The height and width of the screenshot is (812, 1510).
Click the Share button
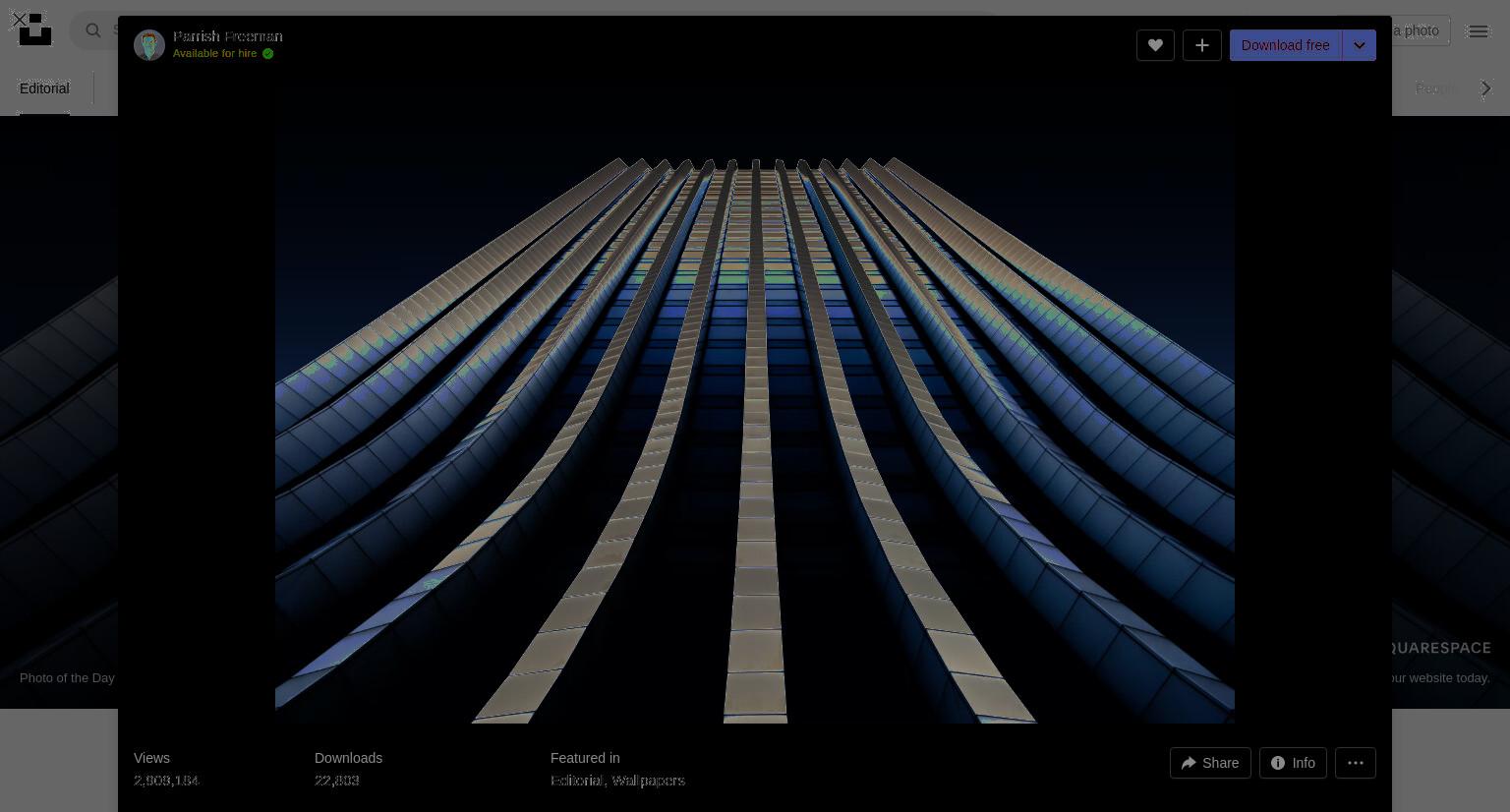pyautogui.click(x=1210, y=763)
